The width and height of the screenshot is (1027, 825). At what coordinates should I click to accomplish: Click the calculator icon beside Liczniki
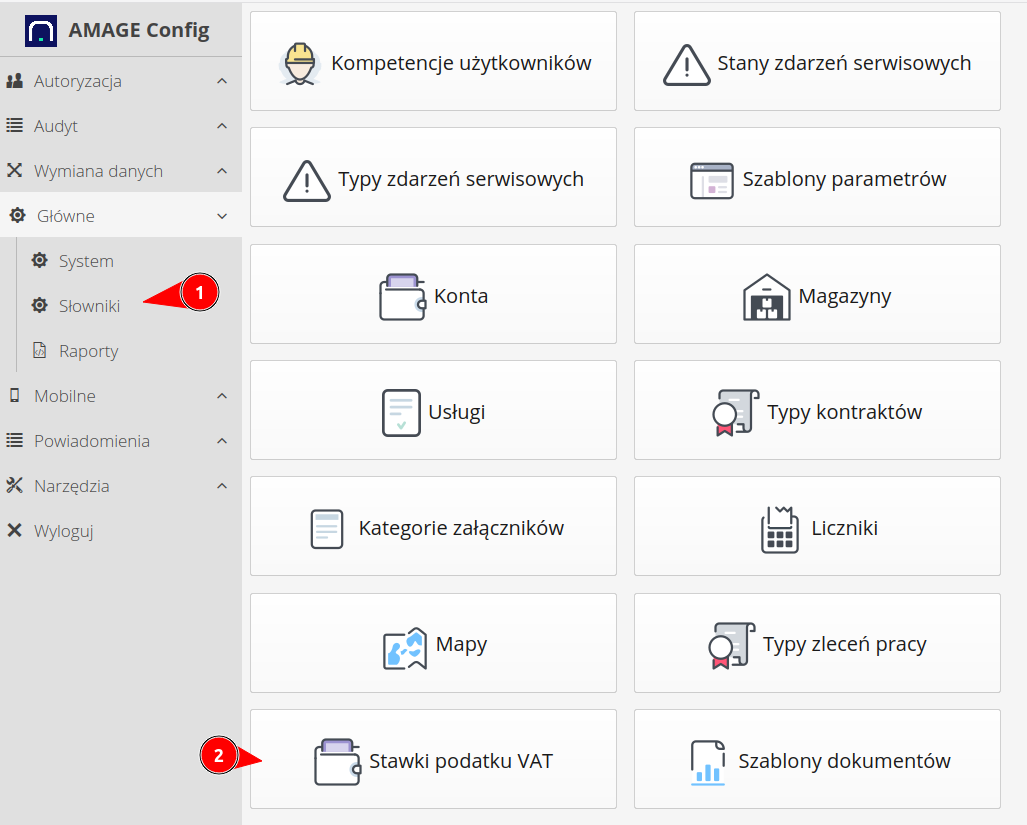tap(779, 530)
